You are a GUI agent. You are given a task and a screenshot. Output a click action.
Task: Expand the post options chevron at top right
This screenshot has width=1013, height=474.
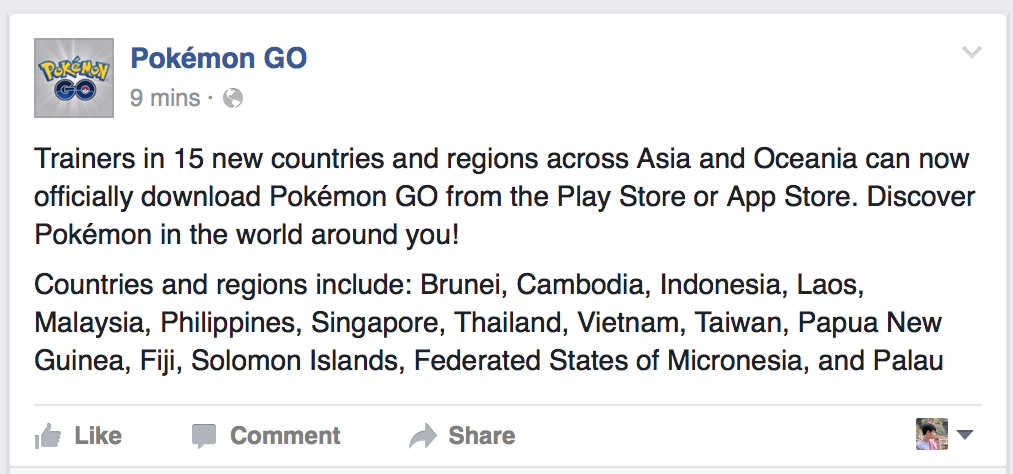(972, 52)
